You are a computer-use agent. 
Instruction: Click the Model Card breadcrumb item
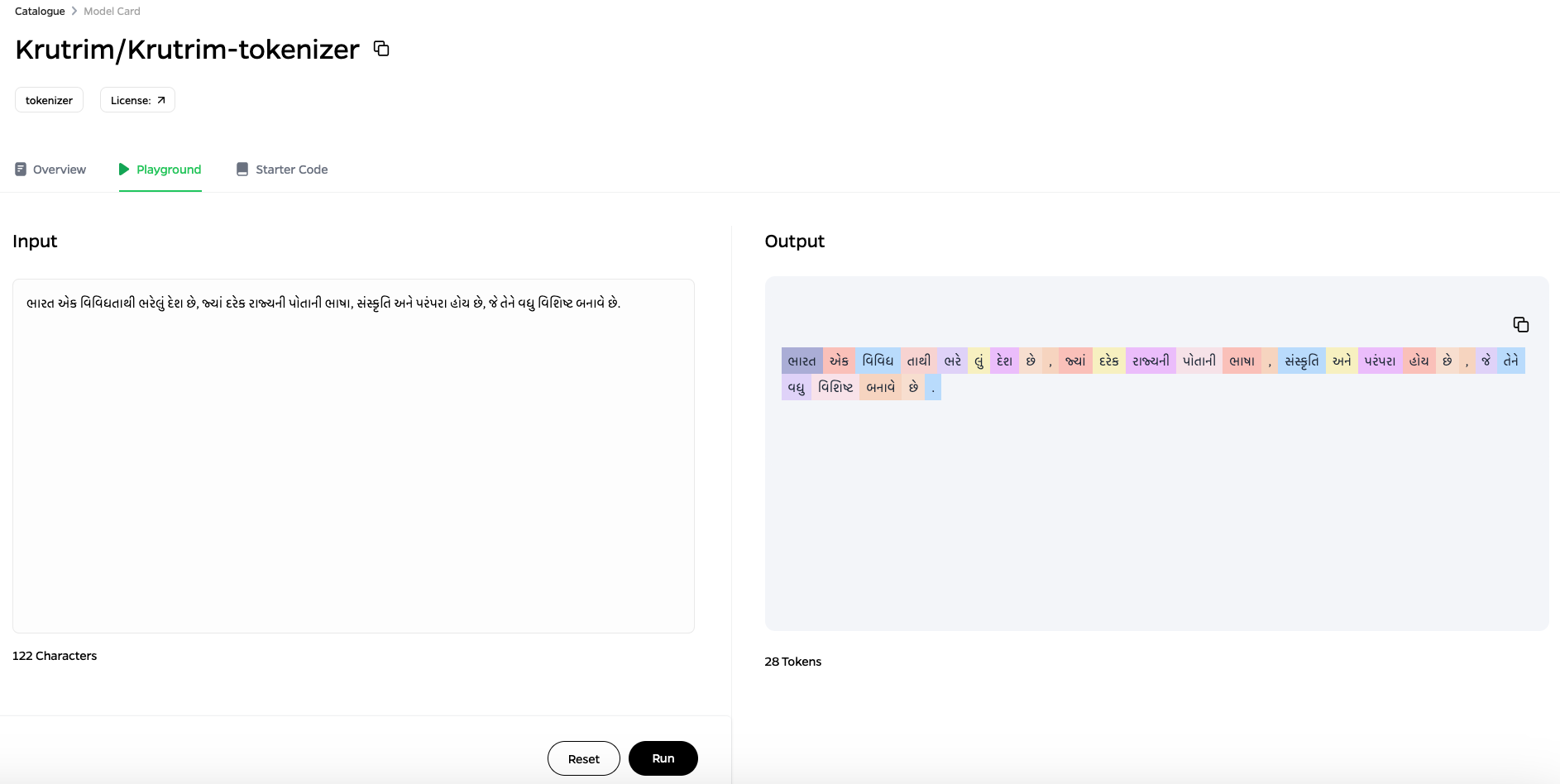112,12
